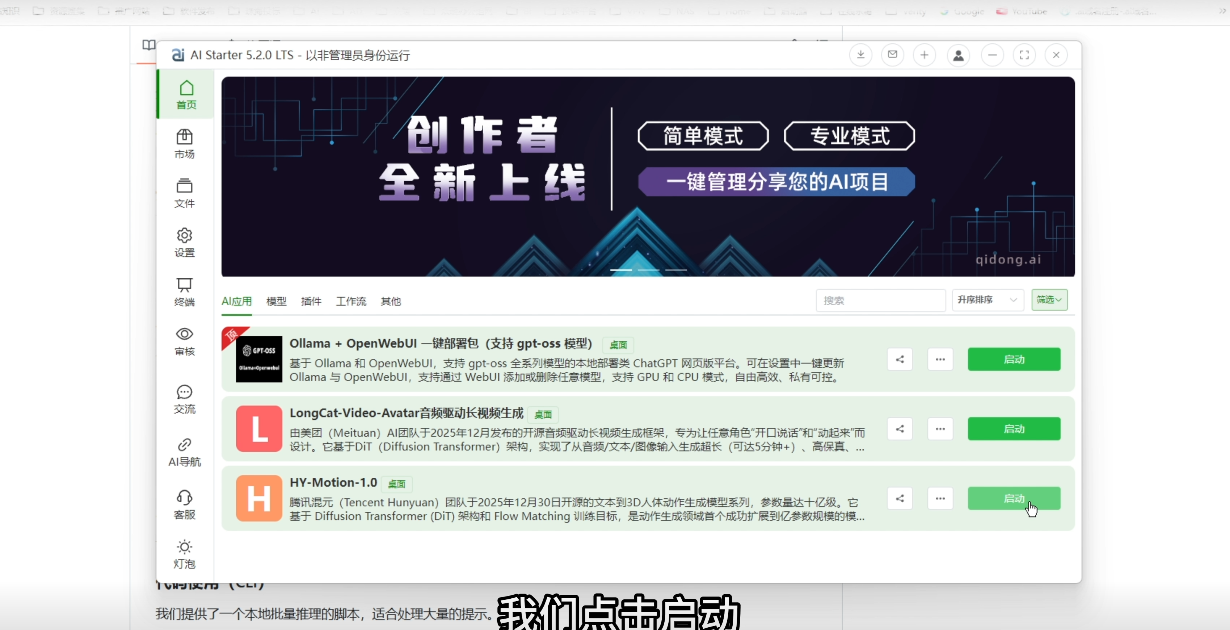Viewport: 1230px width, 630px height.
Task: Select the second banner carousel indicator
Action: 648,270
